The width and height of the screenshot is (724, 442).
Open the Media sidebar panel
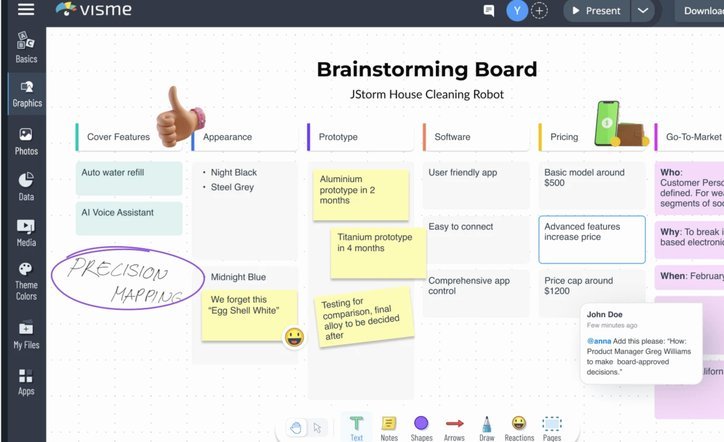pyautogui.click(x=26, y=233)
